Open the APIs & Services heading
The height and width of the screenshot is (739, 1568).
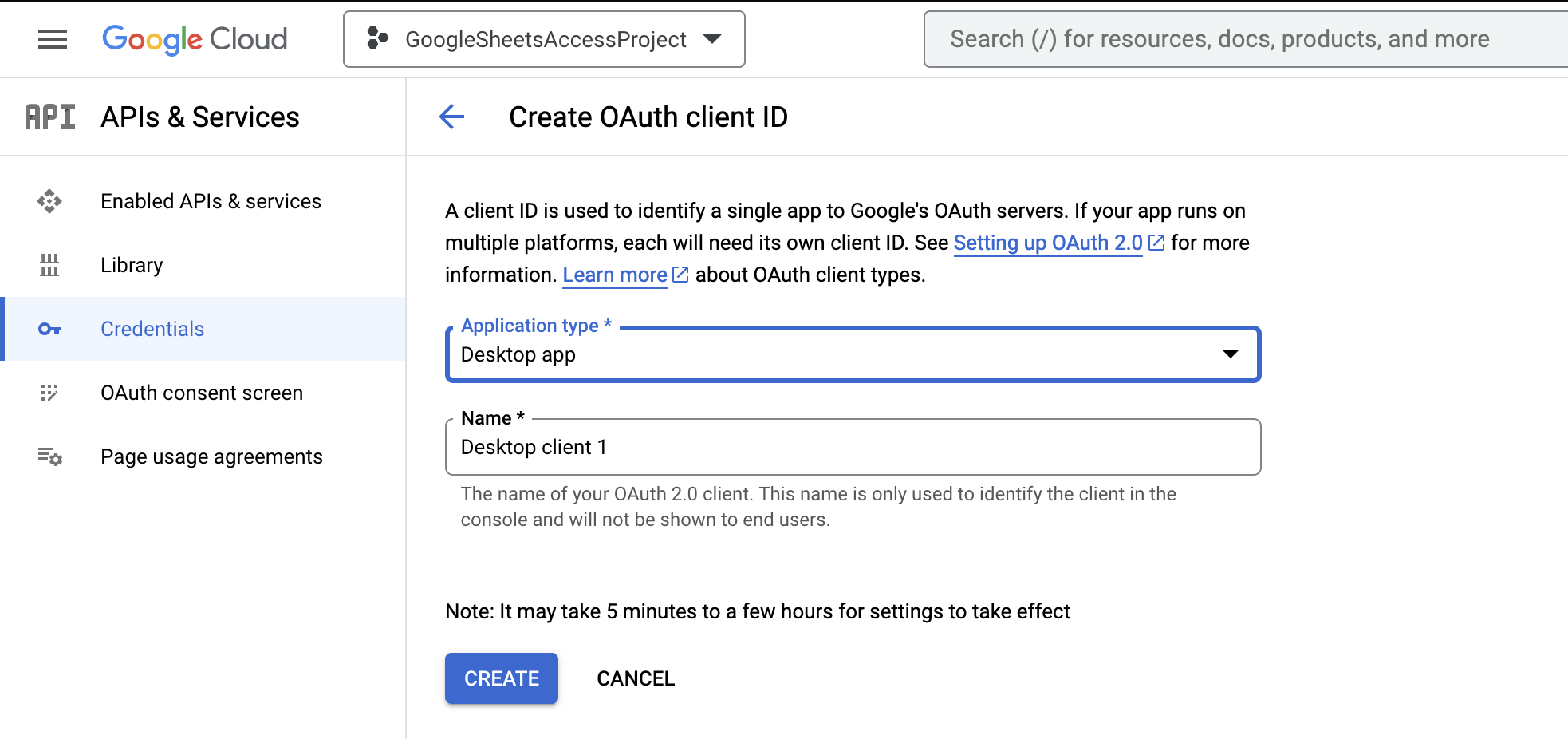200,117
